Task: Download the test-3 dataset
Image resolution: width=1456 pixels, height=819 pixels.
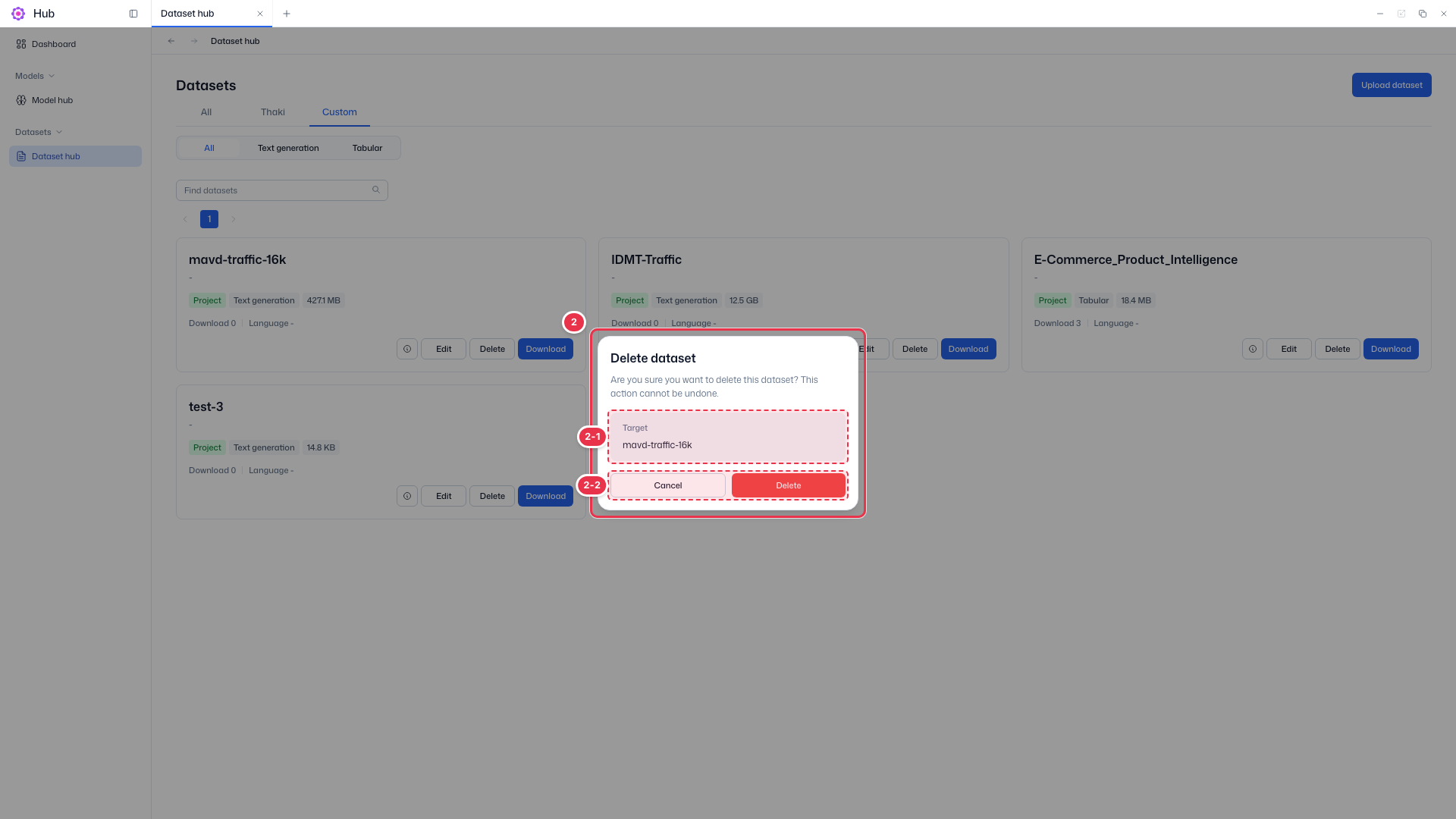Action: coord(545,496)
